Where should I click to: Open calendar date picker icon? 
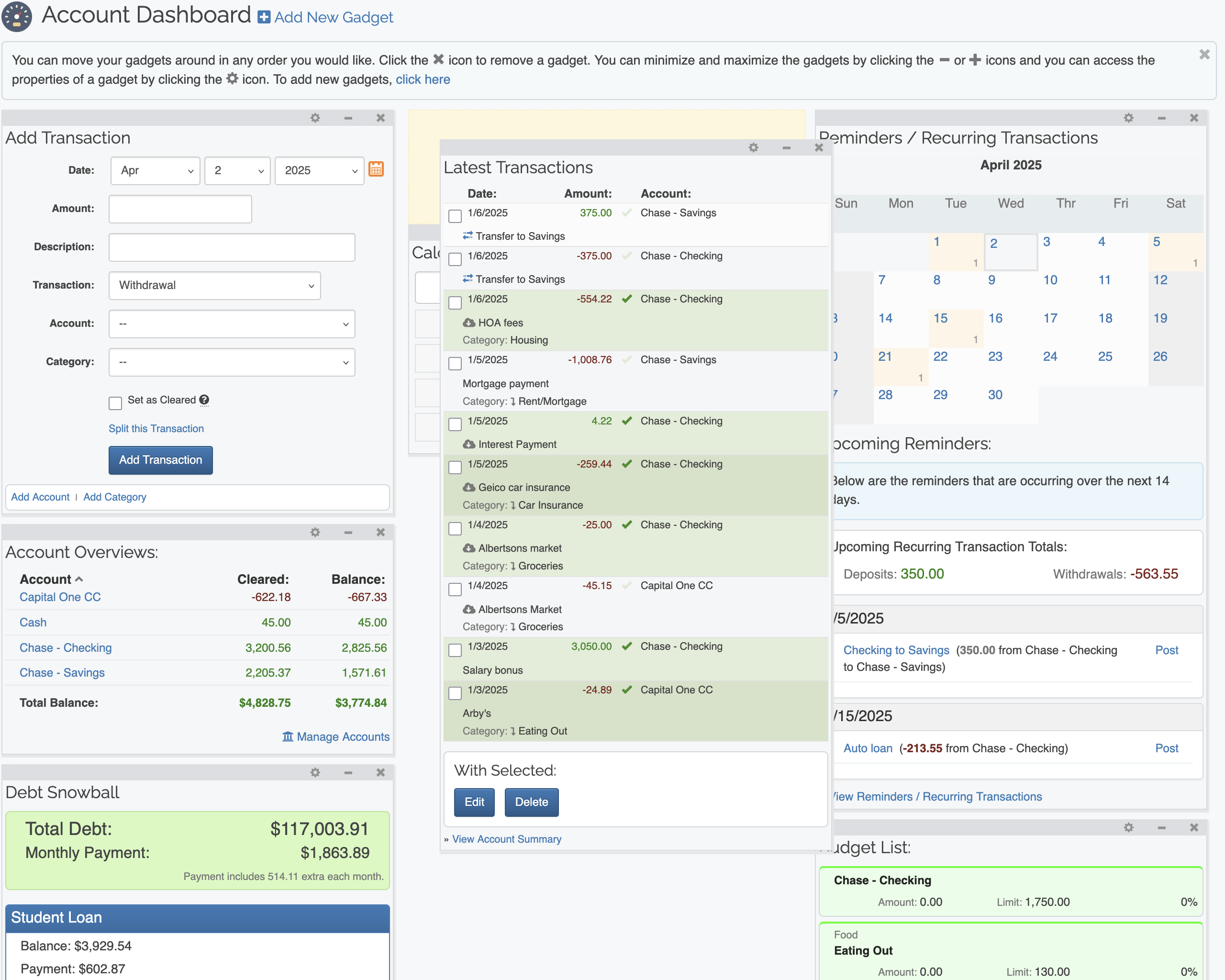[376, 169]
